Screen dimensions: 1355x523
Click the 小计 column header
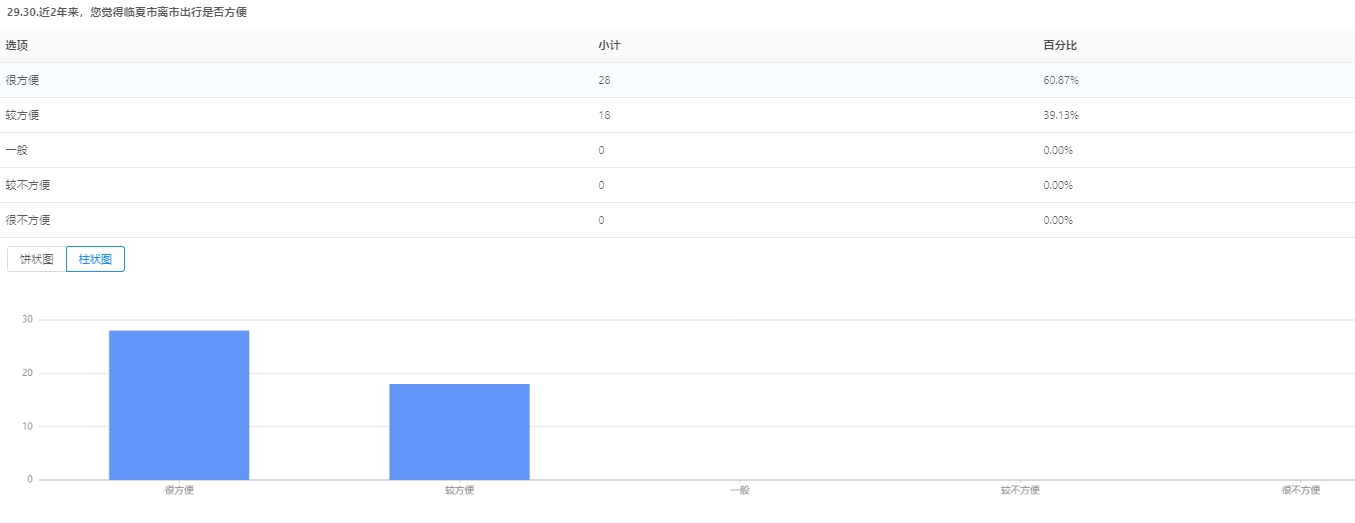[x=609, y=46]
